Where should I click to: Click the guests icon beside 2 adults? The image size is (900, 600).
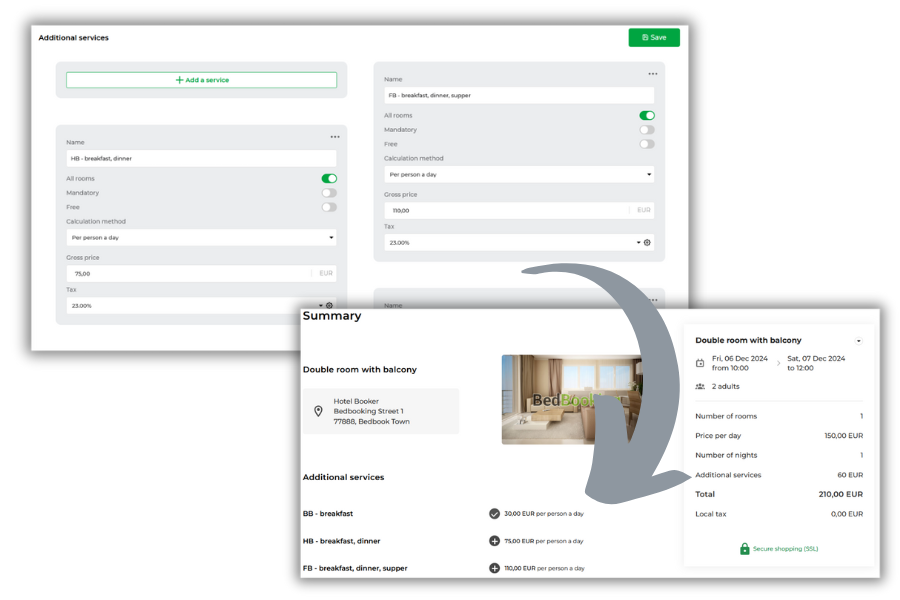[x=700, y=386]
